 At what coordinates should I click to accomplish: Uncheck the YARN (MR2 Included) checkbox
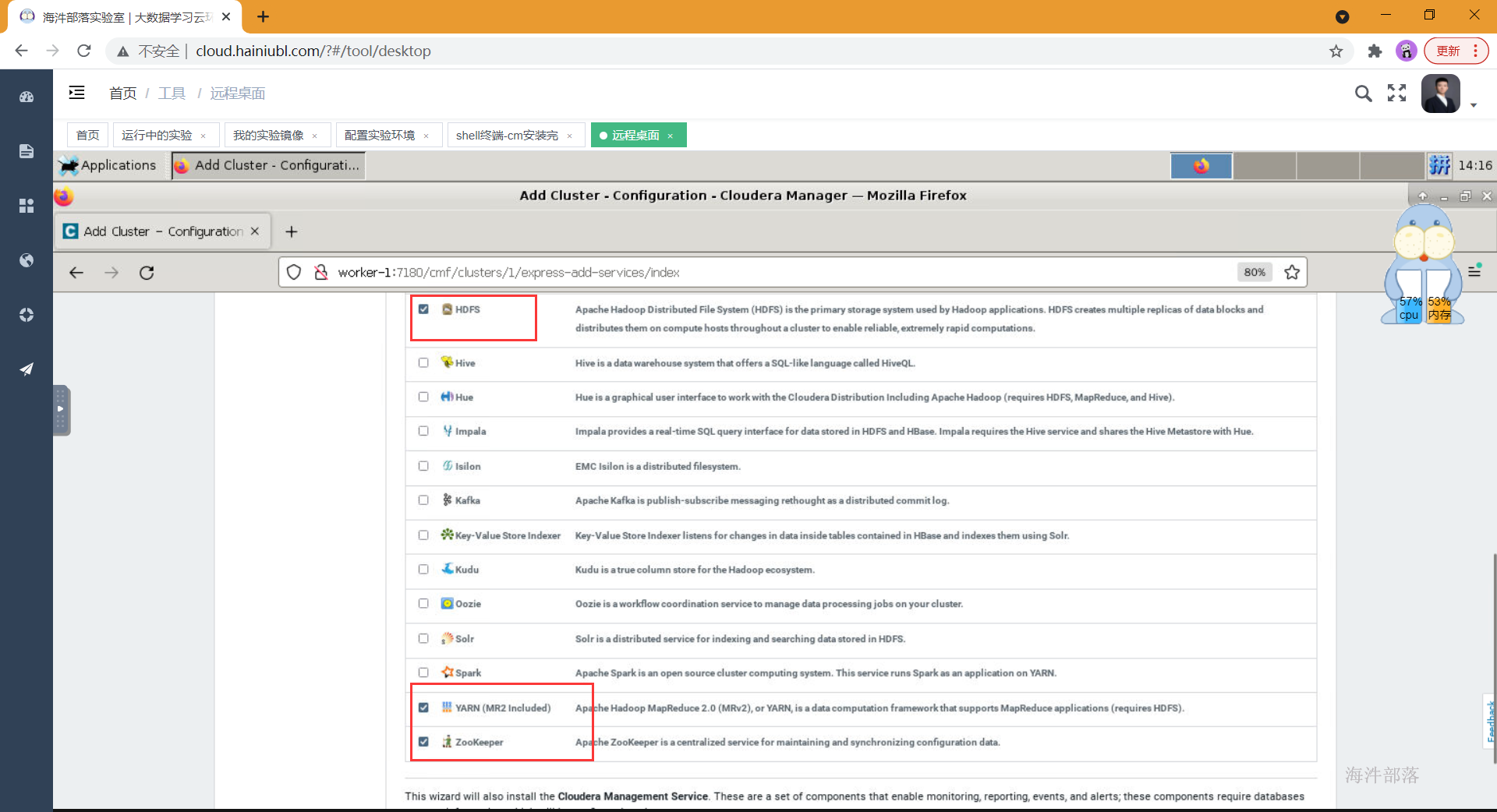pos(423,708)
